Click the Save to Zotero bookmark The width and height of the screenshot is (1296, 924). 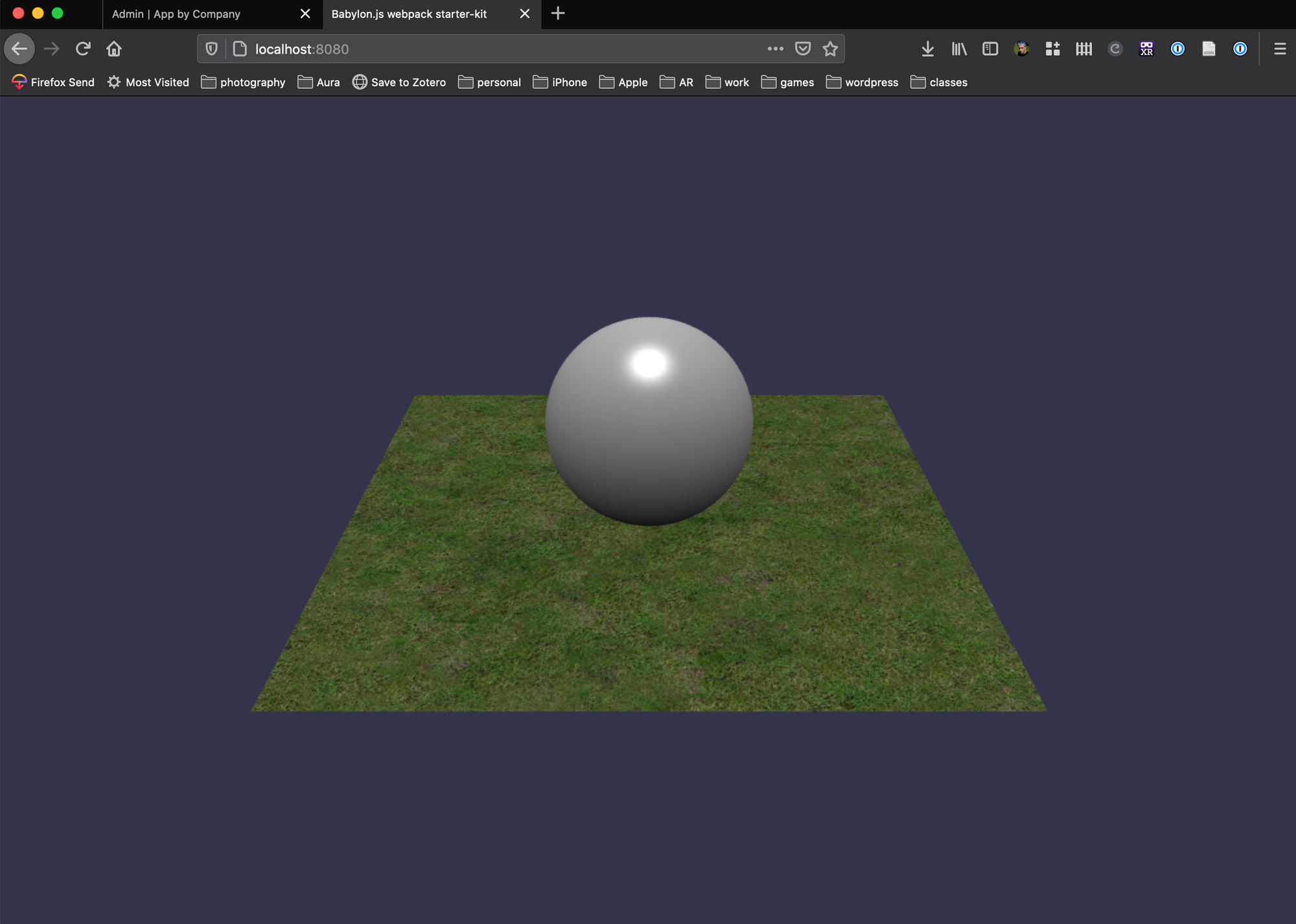point(399,82)
